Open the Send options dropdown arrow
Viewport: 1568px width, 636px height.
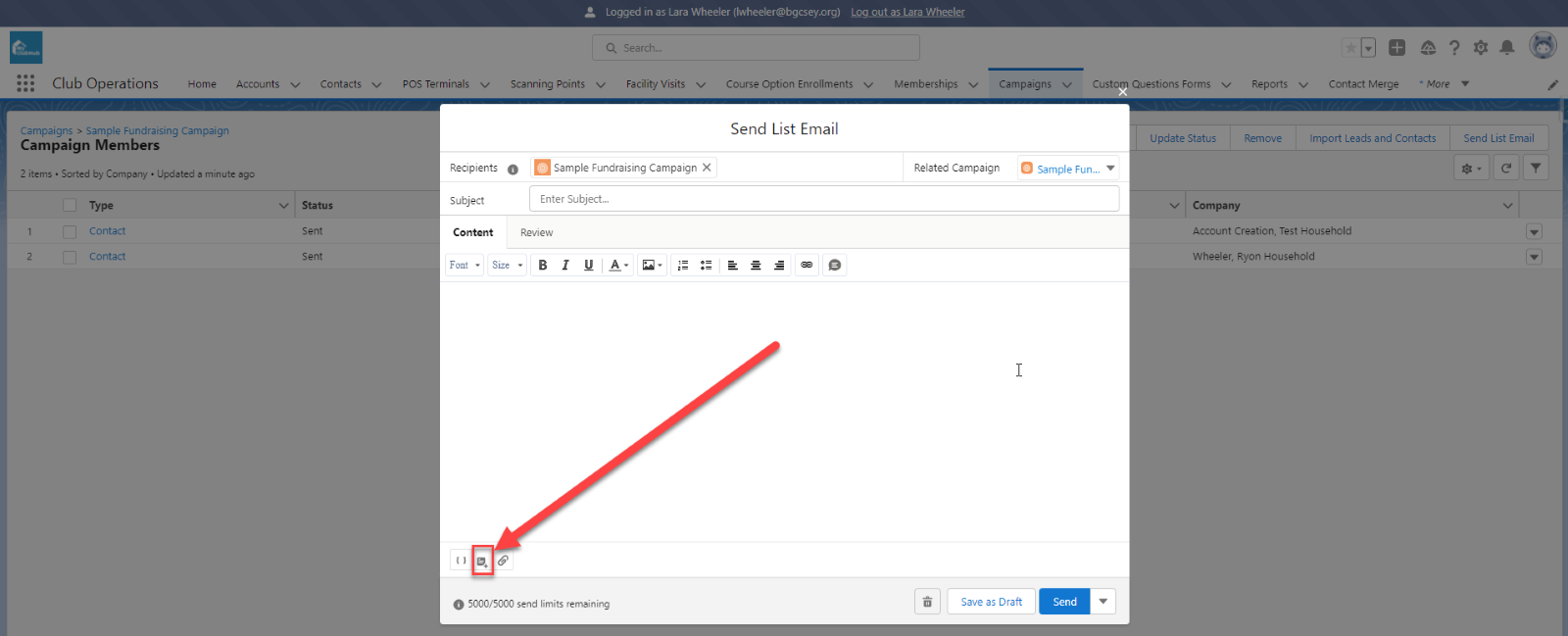point(1103,602)
